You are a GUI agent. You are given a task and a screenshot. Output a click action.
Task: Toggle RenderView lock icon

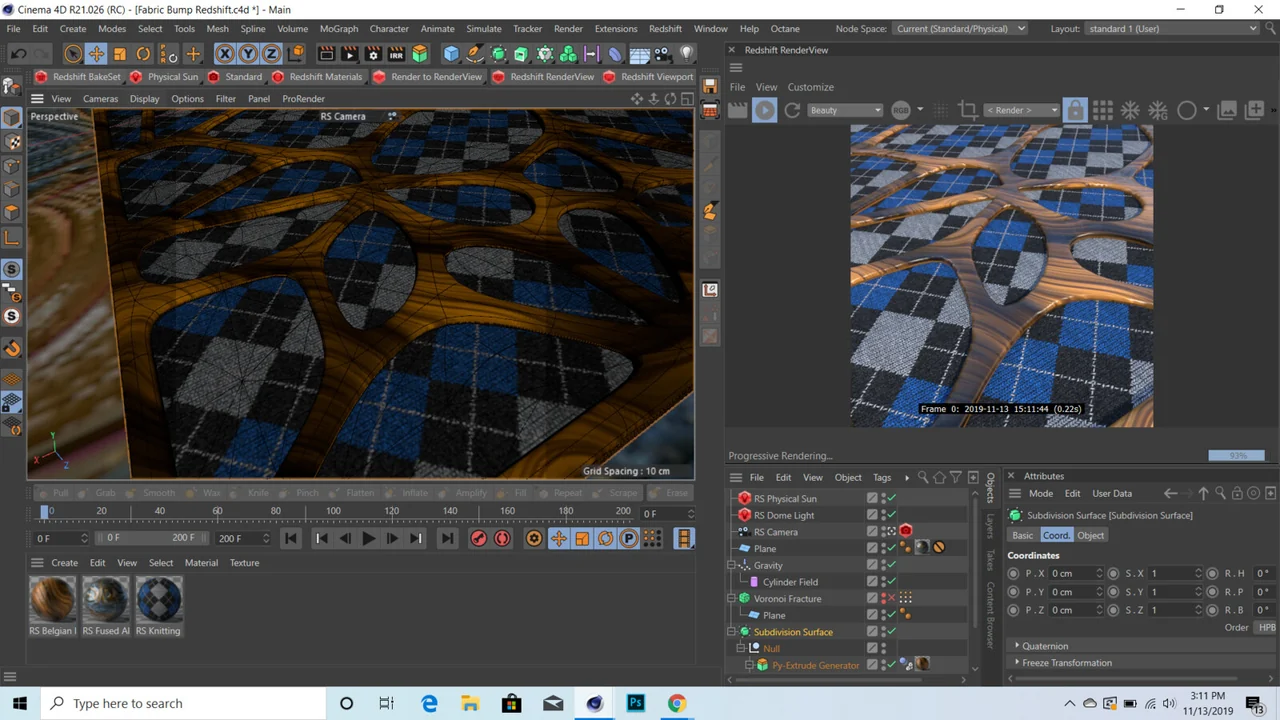pos(1075,110)
